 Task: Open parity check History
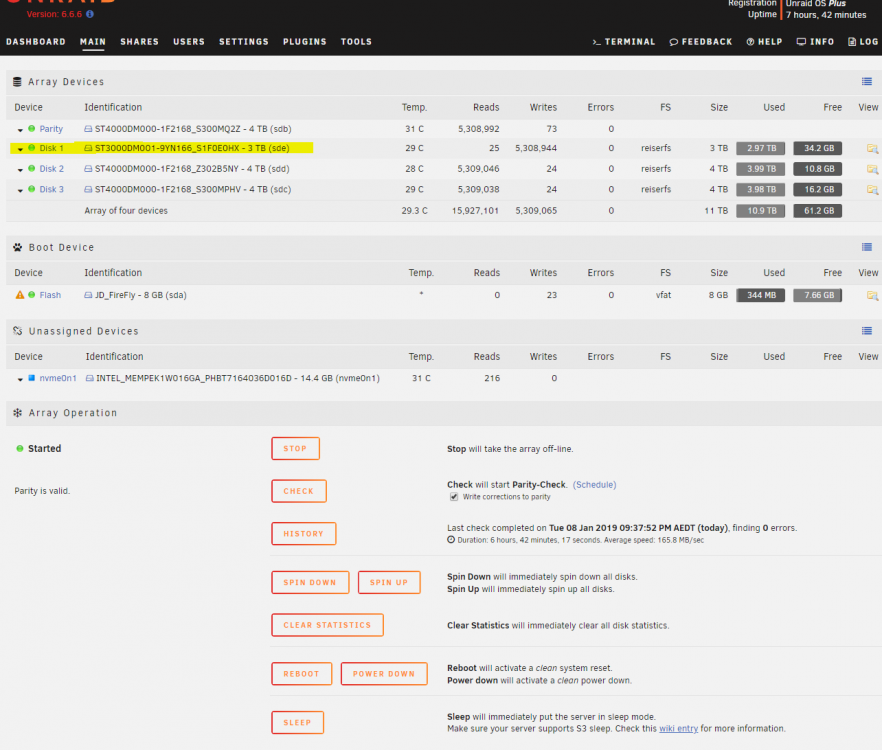click(x=304, y=533)
